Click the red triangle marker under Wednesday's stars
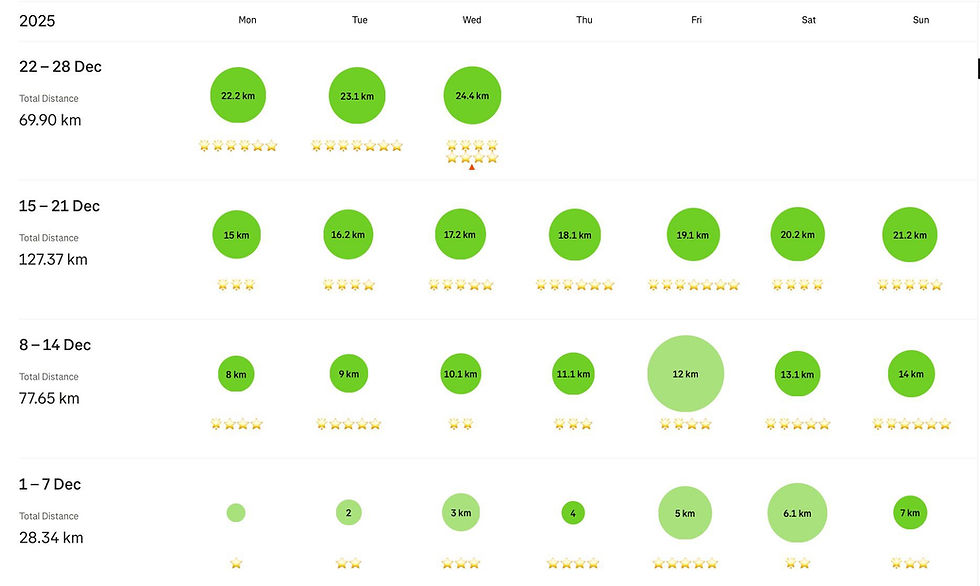 [472, 167]
